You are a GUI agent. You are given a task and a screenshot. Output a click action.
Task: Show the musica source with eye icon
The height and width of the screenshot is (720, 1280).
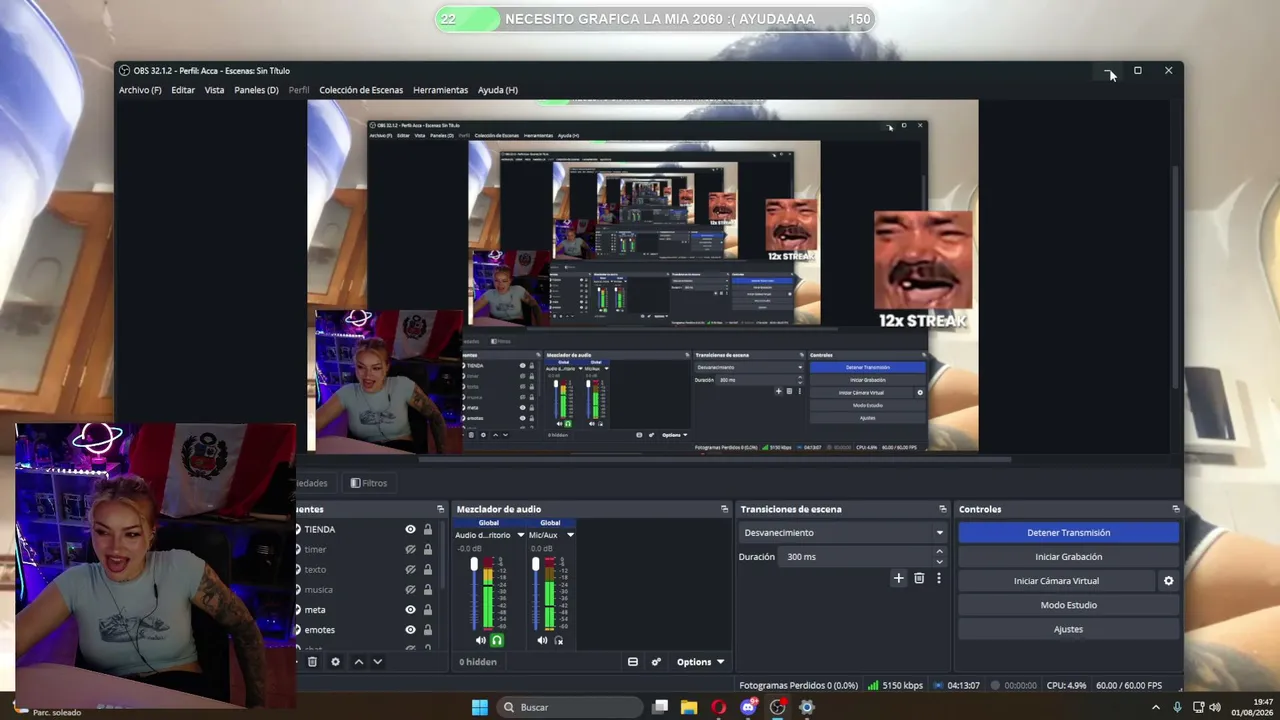[410, 589]
